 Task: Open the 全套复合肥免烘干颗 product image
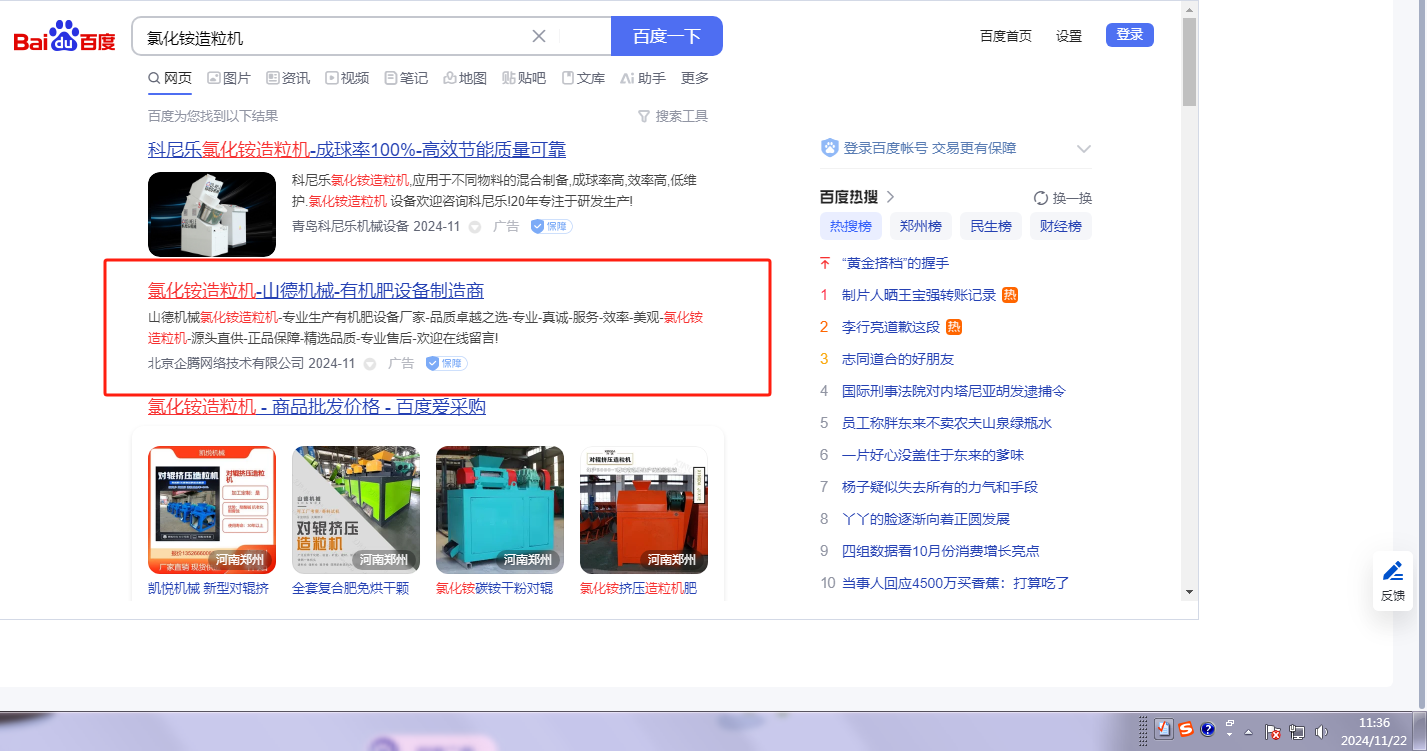356,509
